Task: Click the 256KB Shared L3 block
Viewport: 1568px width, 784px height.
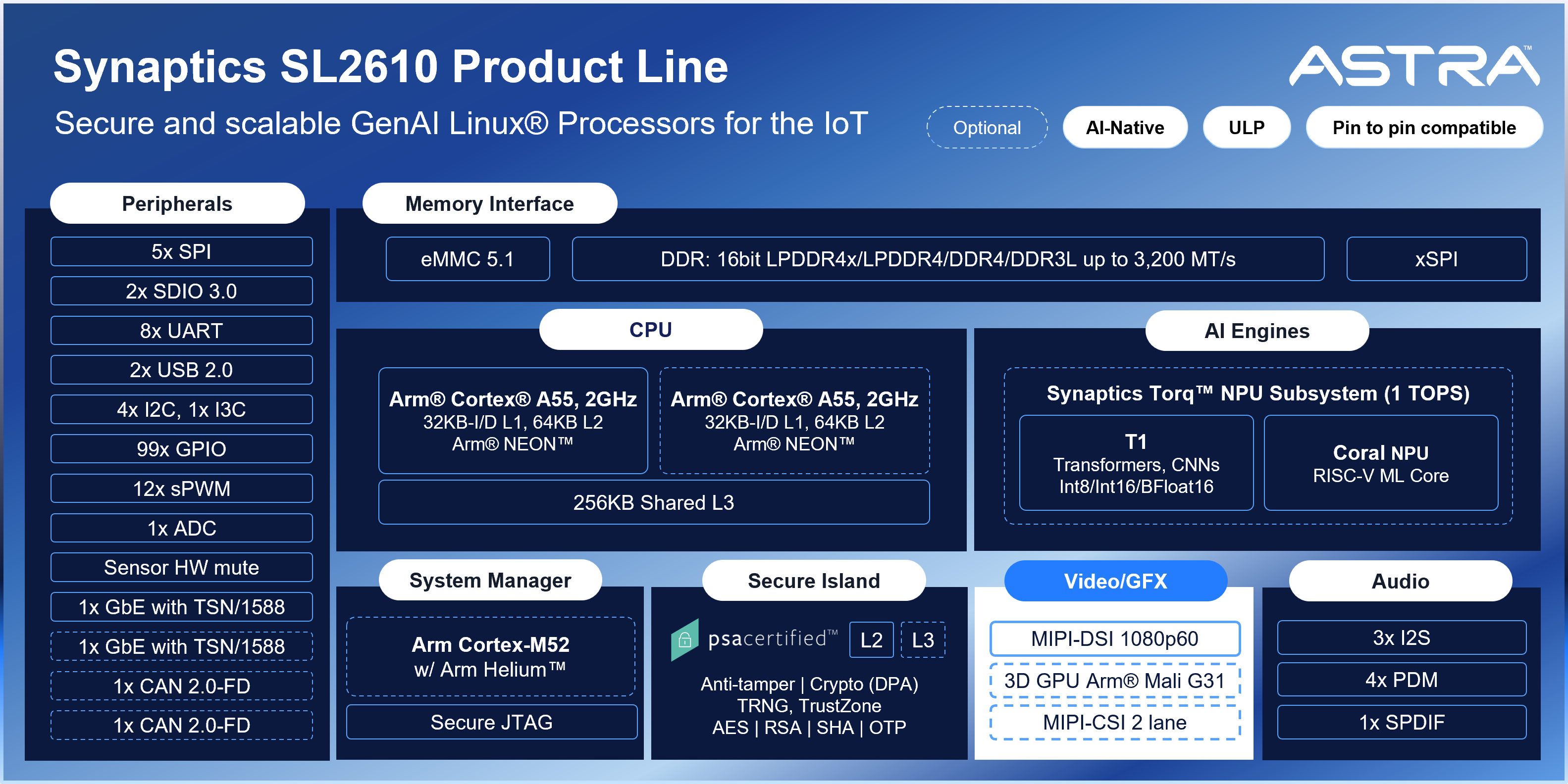Action: point(653,502)
